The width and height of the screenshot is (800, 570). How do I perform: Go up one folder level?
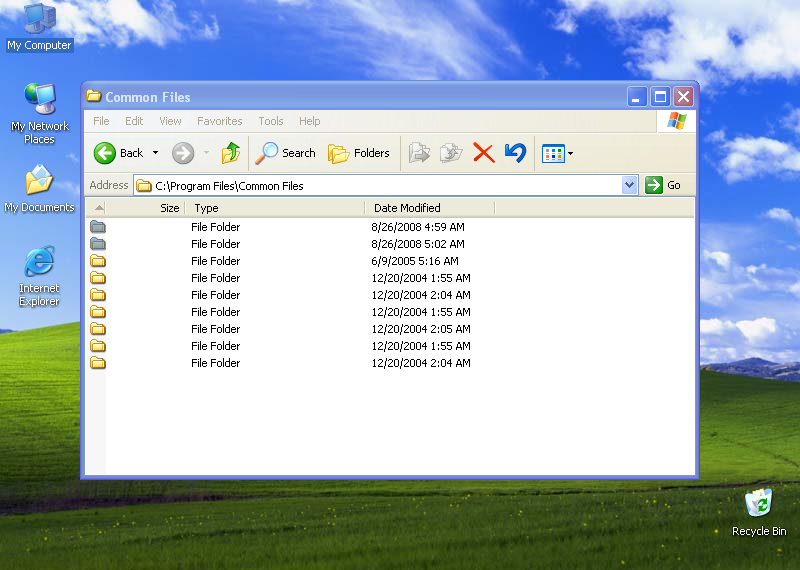[x=231, y=153]
